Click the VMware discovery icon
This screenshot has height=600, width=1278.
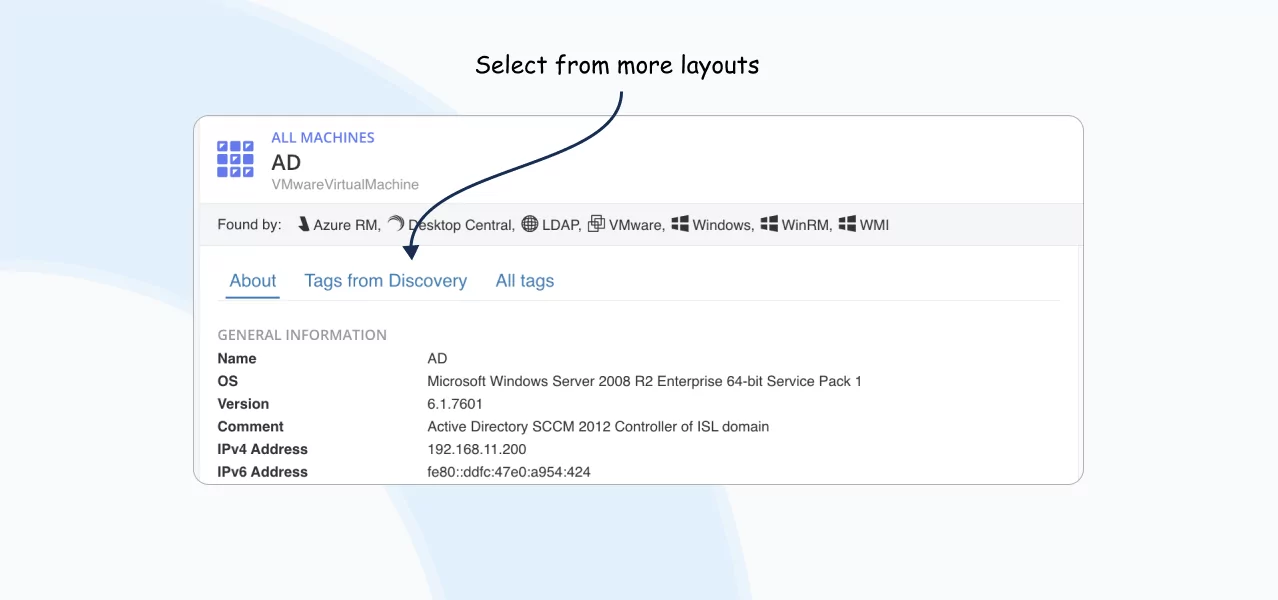coord(597,224)
